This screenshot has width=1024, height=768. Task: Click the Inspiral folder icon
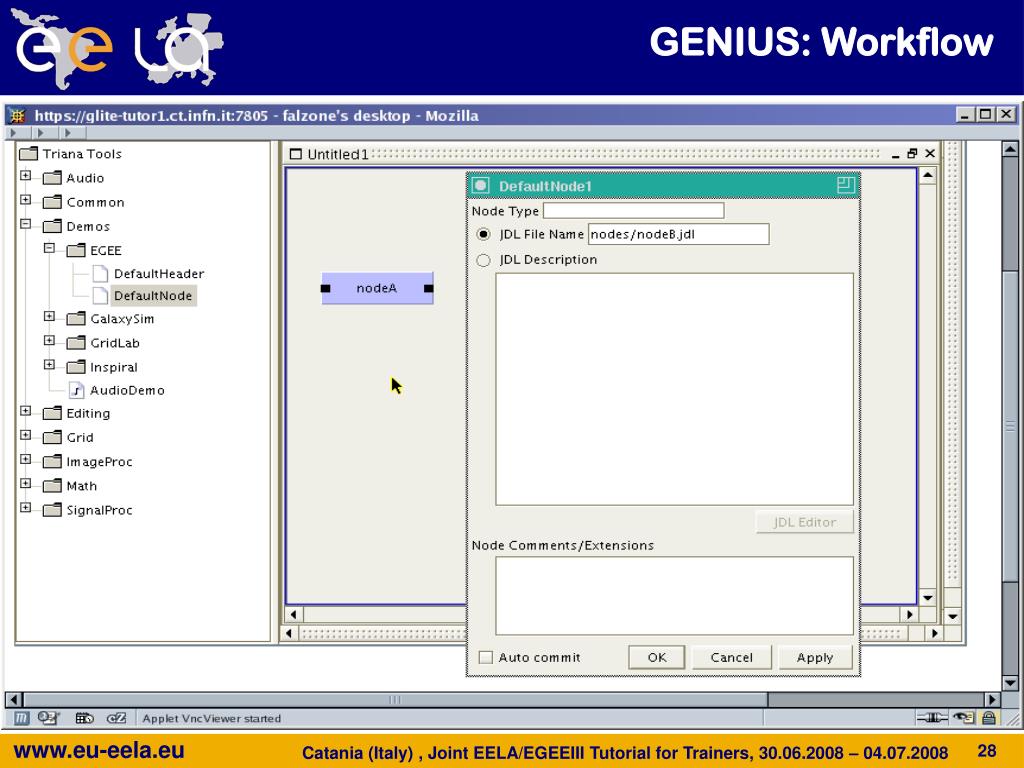coord(76,367)
